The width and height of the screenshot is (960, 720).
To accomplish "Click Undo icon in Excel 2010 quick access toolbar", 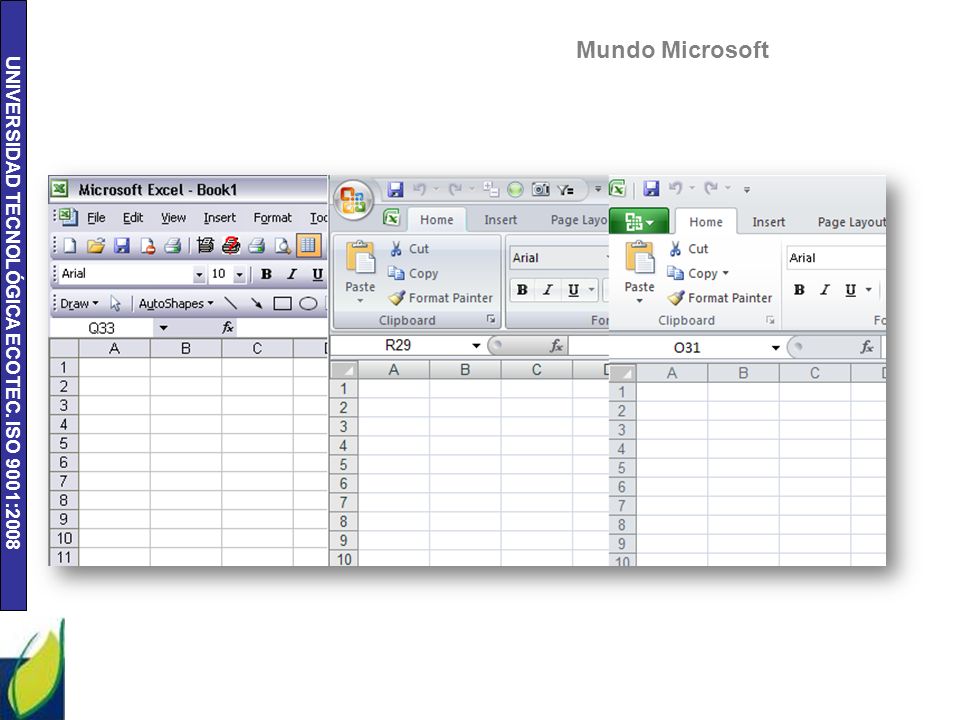I will pos(675,188).
